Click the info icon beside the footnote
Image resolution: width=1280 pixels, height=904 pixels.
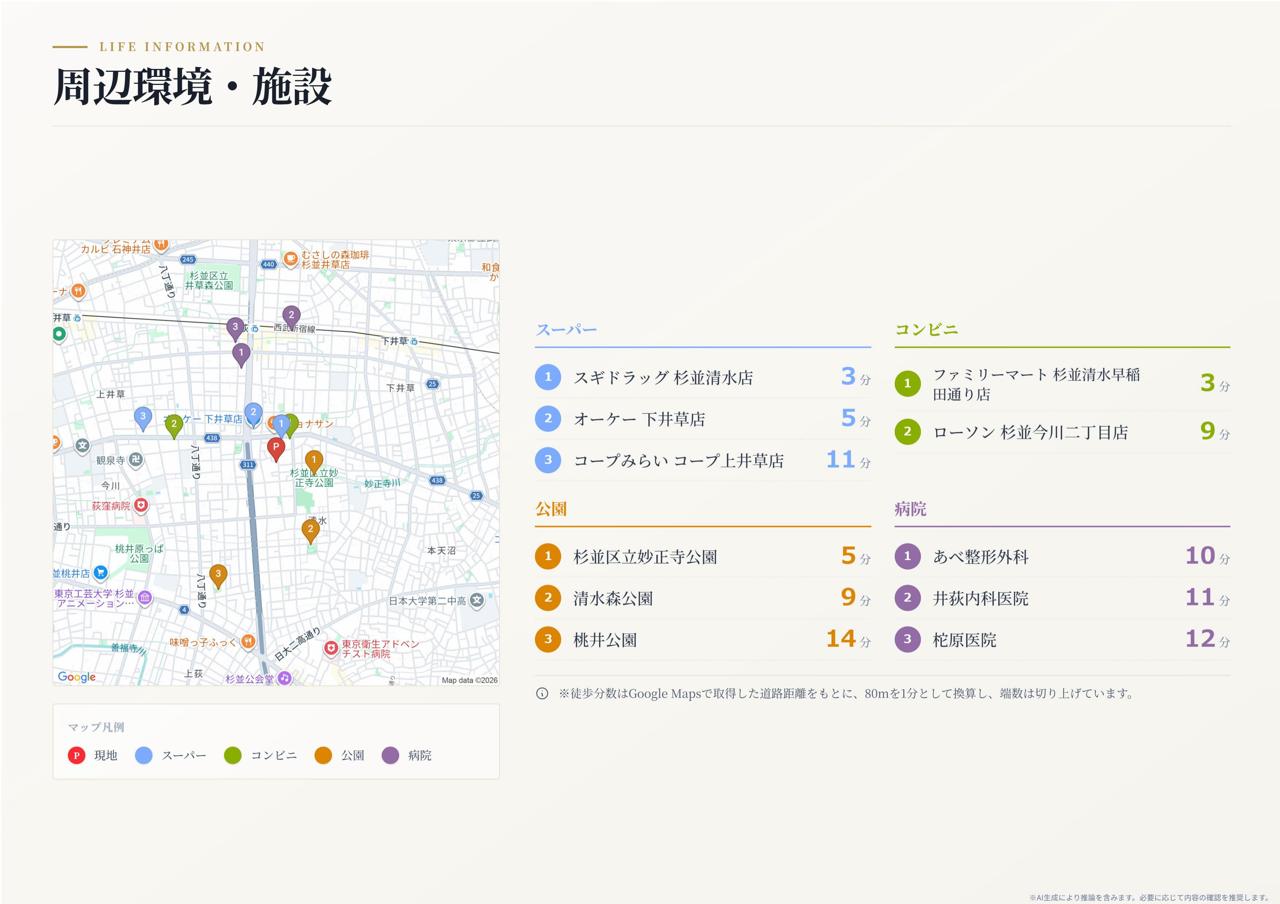542,693
